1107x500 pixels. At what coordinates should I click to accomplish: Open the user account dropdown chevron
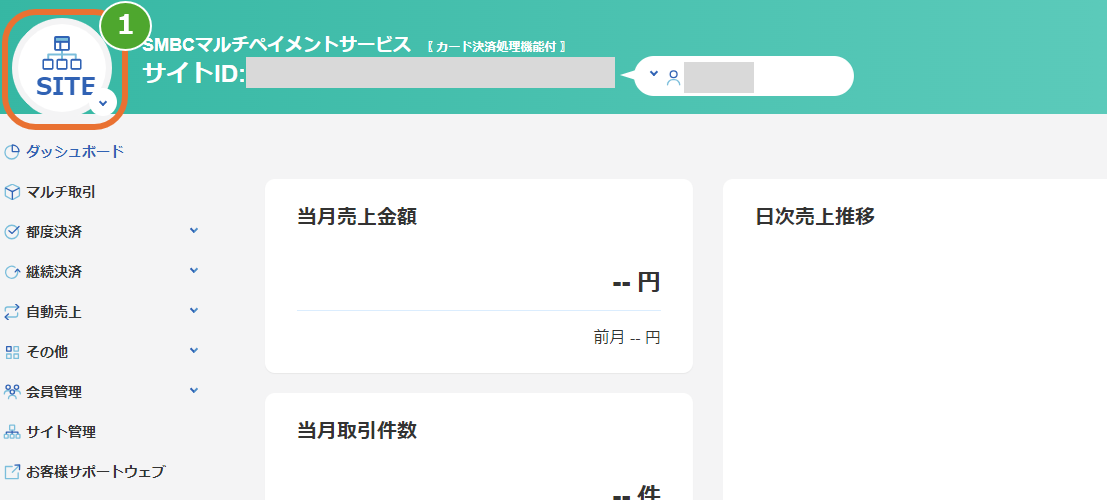654,73
